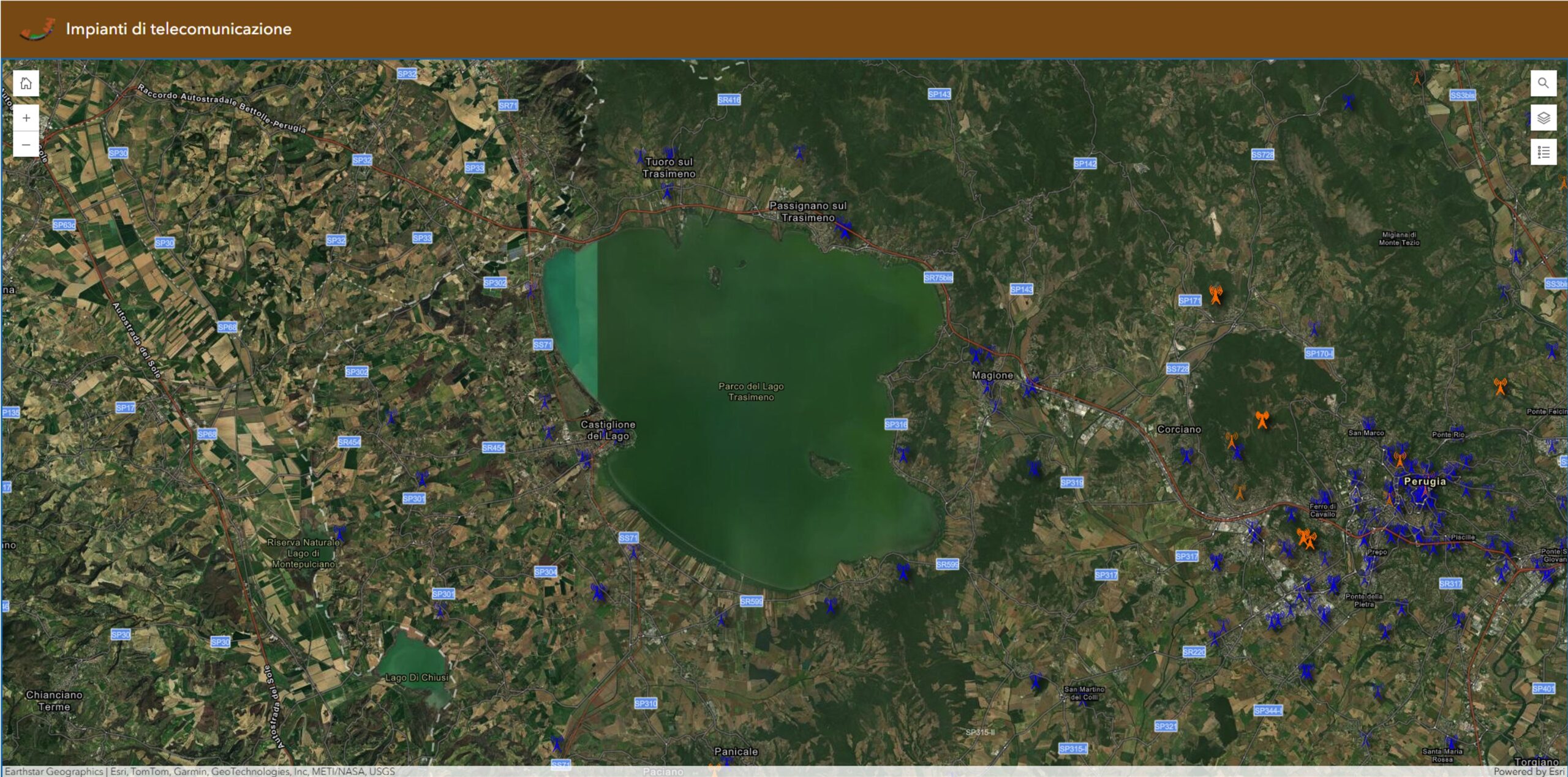Click the home default extent button
1568x777 pixels.
[26, 83]
